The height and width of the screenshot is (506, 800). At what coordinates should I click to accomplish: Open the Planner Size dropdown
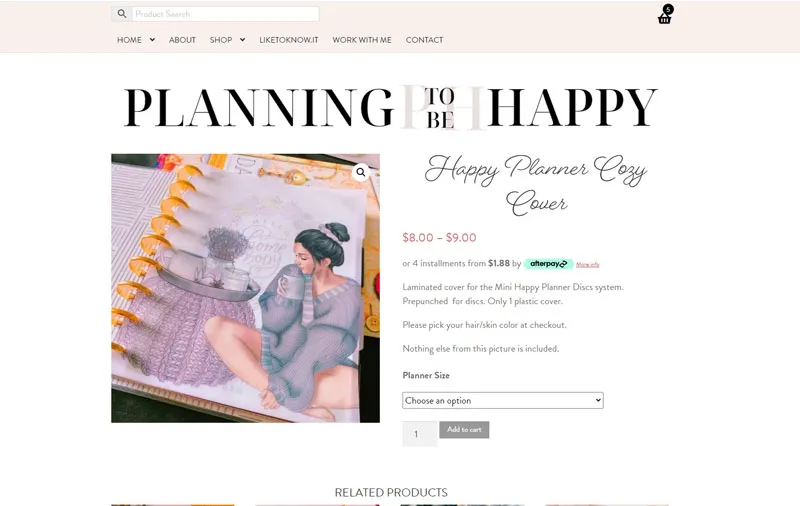[x=503, y=400]
